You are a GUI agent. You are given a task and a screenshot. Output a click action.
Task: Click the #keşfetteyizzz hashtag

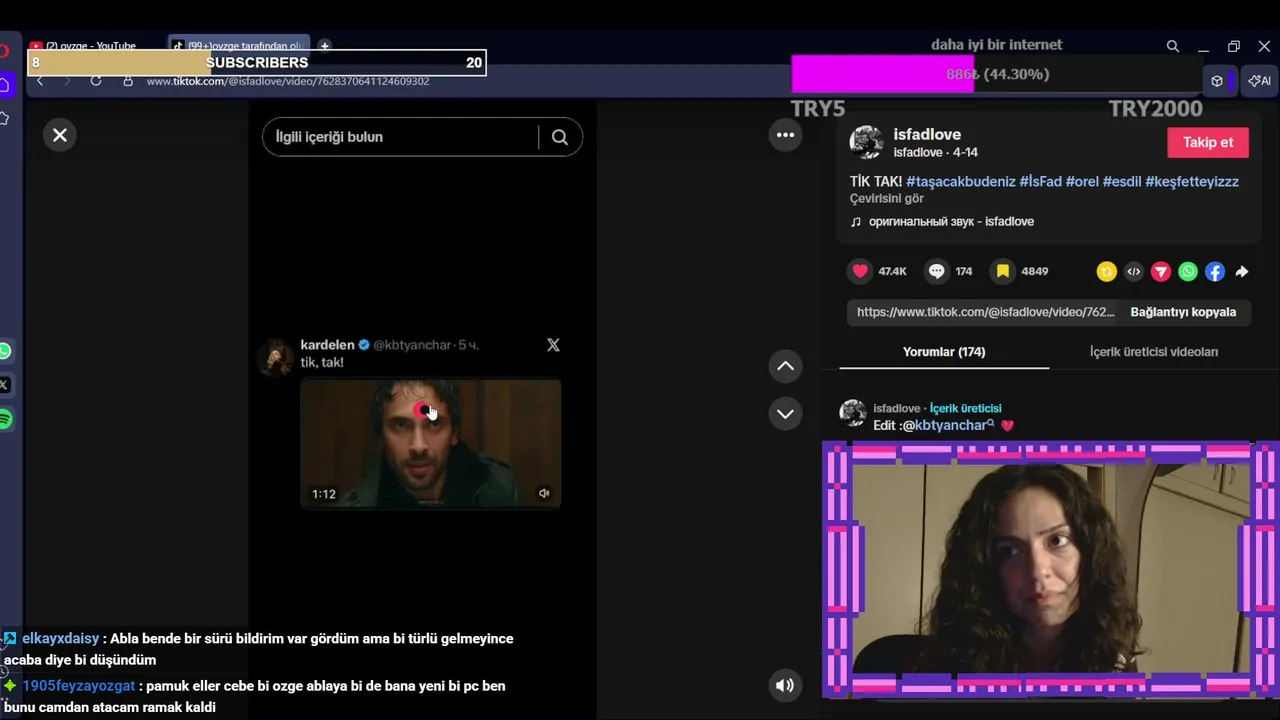(x=1192, y=182)
